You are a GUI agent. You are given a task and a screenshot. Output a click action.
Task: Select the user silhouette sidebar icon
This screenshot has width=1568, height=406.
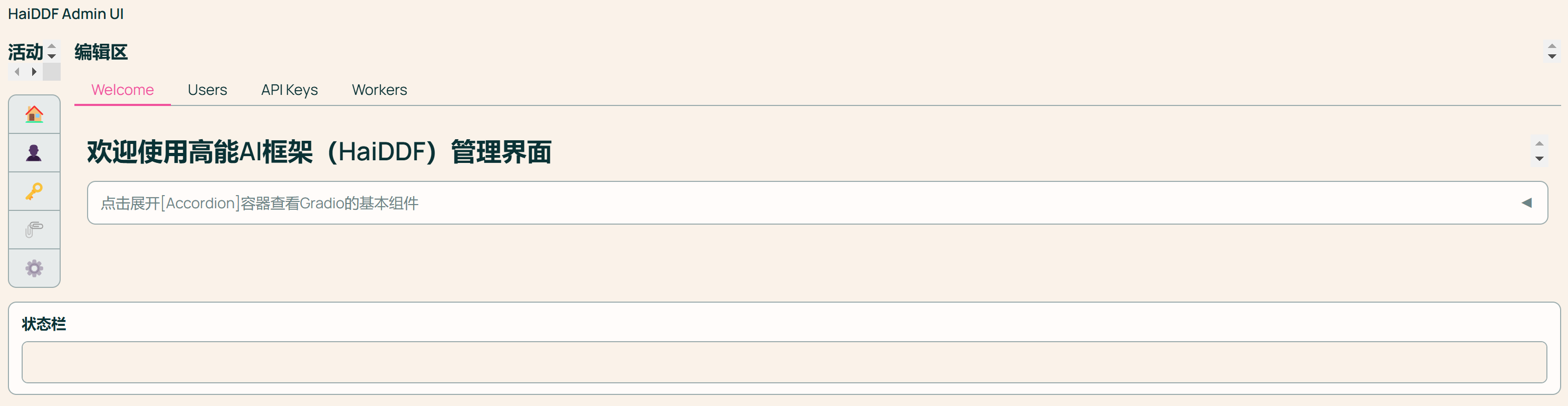pyautogui.click(x=34, y=153)
